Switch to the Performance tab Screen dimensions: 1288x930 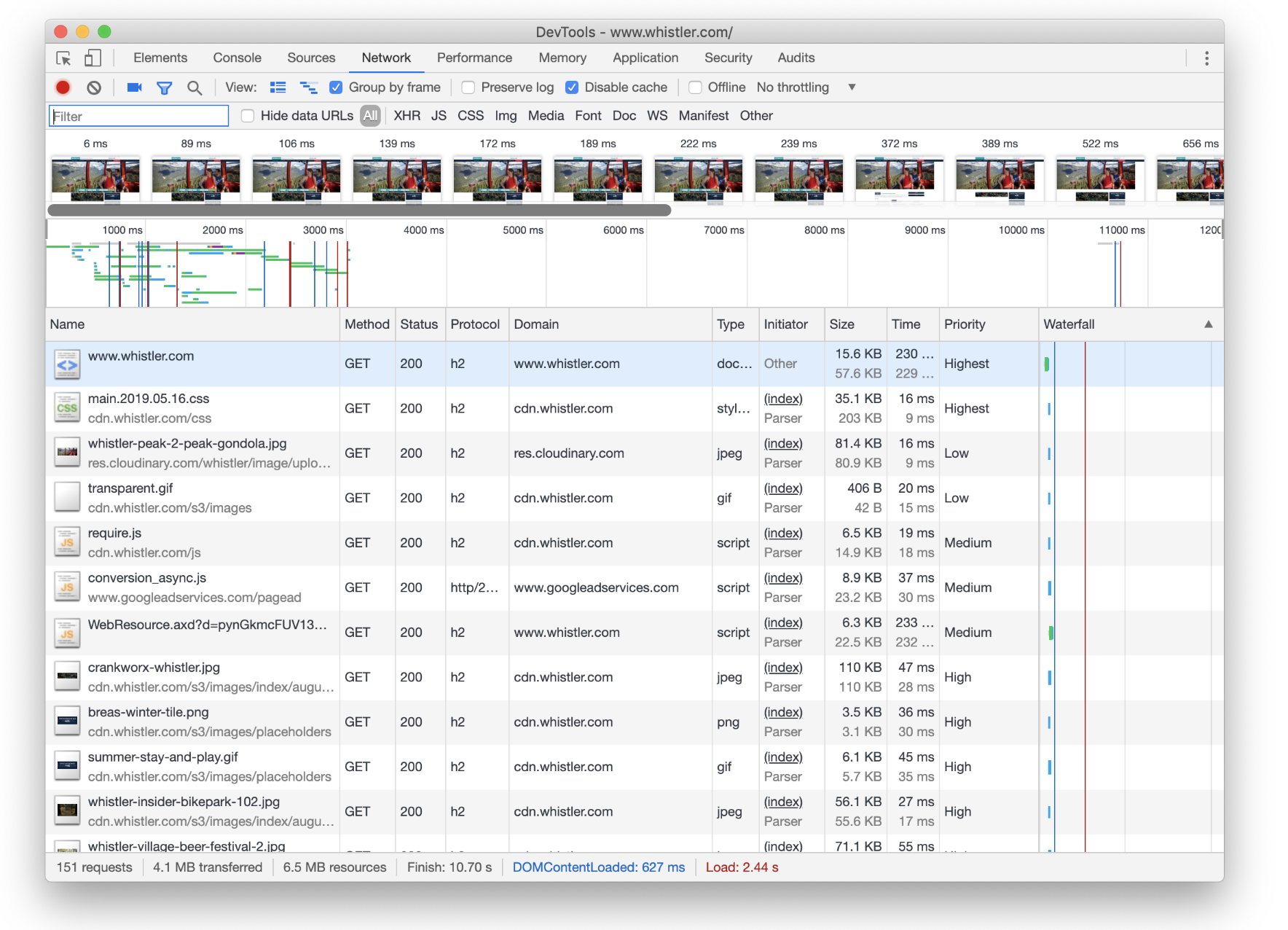(474, 58)
